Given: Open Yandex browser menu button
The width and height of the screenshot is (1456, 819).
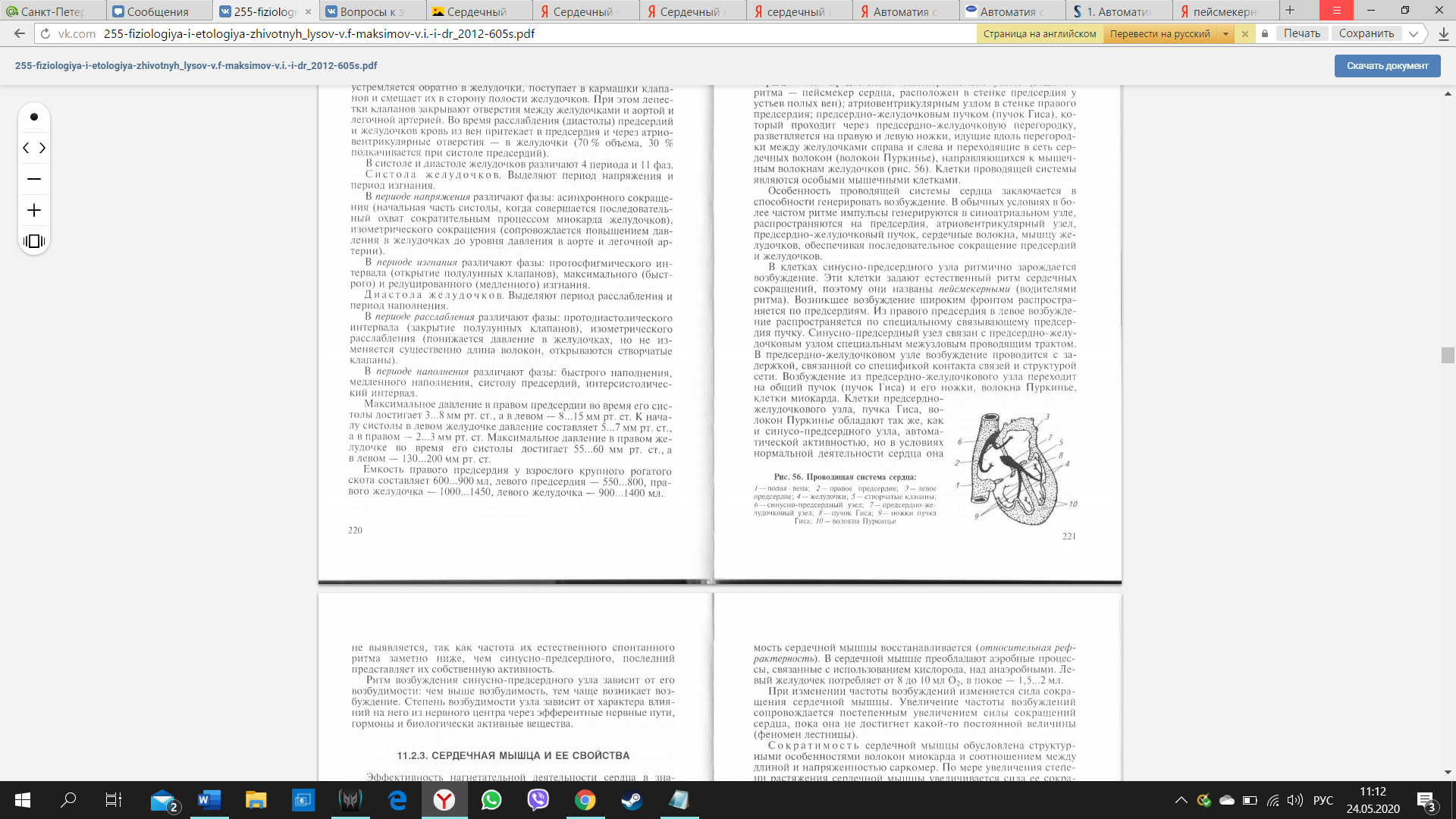Looking at the screenshot, I should [x=1336, y=11].
